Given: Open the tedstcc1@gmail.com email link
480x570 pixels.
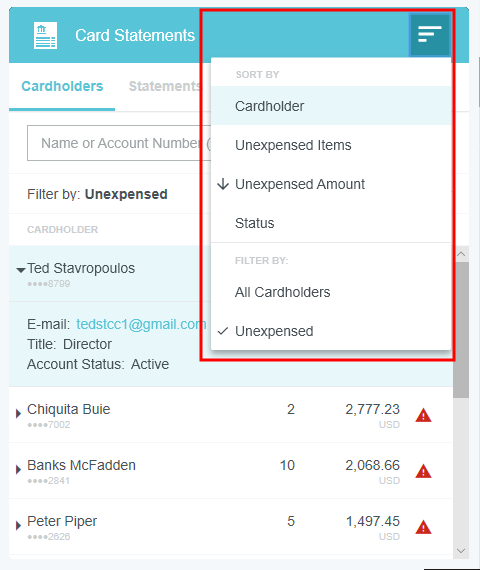Looking at the screenshot, I should 141,324.
